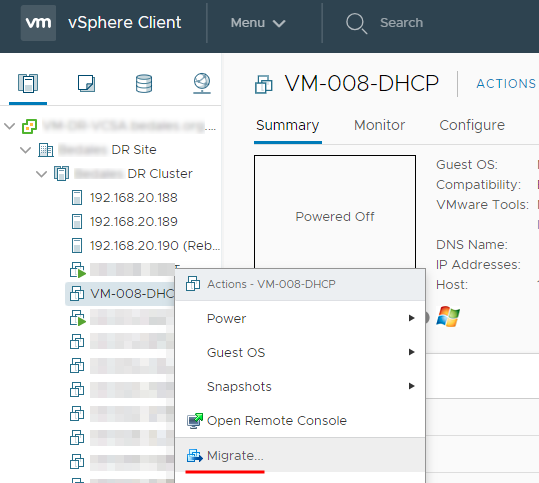Expand the Power submenu
Image resolution: width=539 pixels, height=483 pixels.
pos(300,319)
